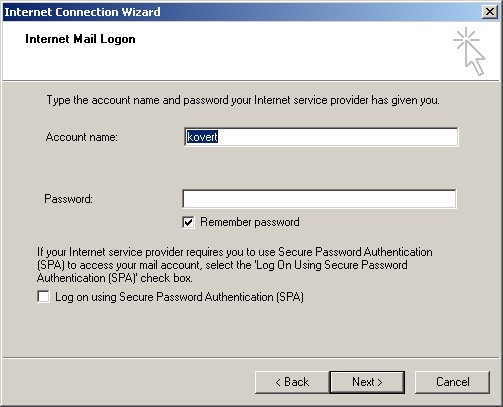Go to previous step with Back
This screenshot has height=407, width=503.
292,382
